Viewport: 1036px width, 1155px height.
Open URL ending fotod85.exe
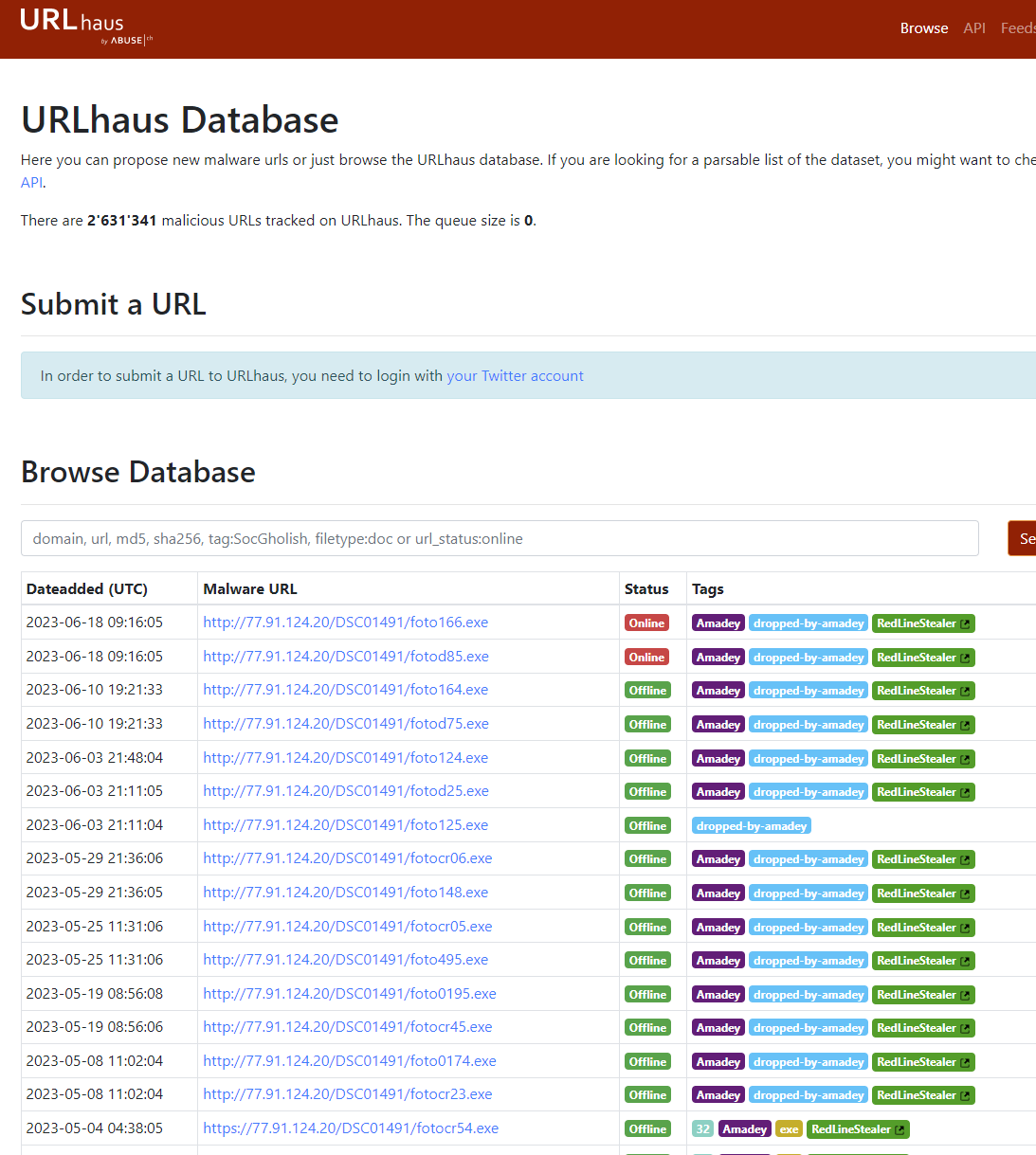[x=346, y=657]
